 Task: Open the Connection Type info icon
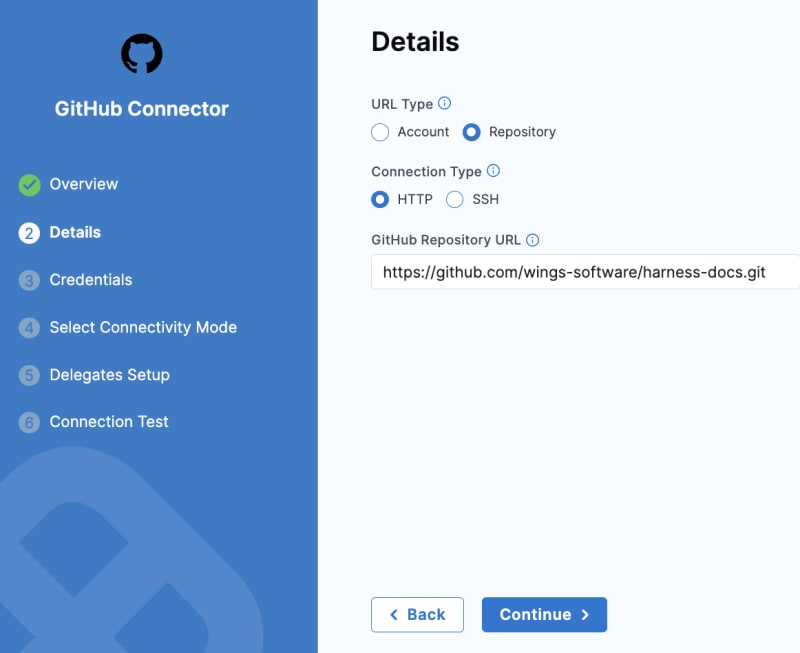tap(493, 170)
